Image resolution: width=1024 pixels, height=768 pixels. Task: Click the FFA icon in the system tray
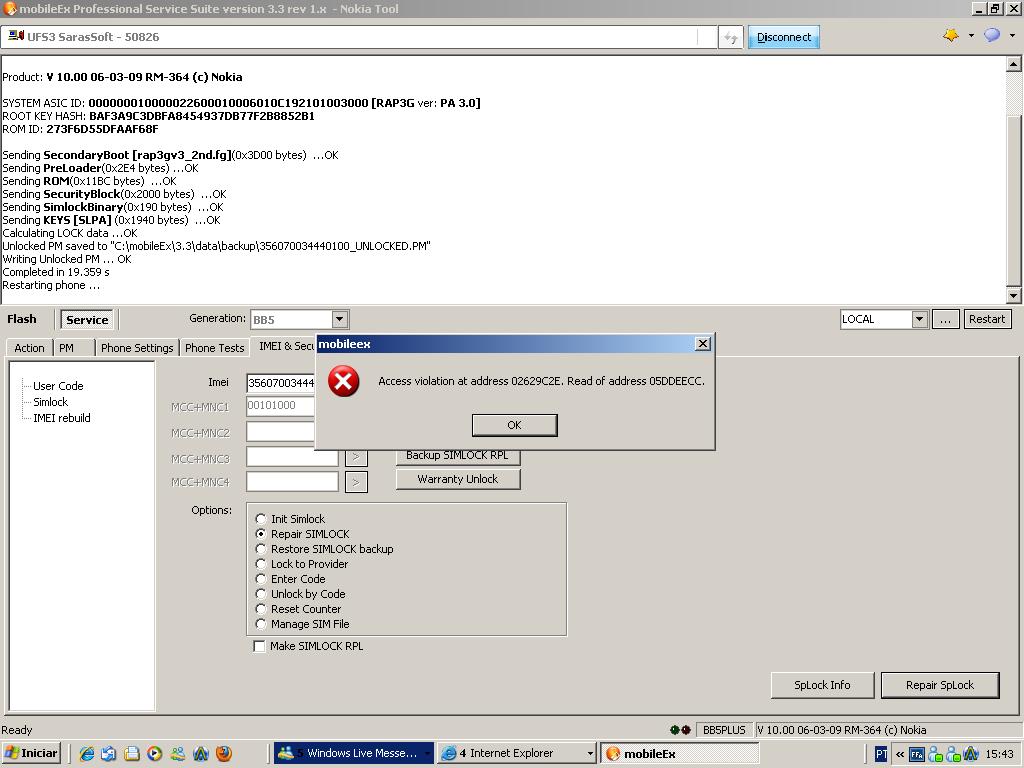(x=917, y=754)
